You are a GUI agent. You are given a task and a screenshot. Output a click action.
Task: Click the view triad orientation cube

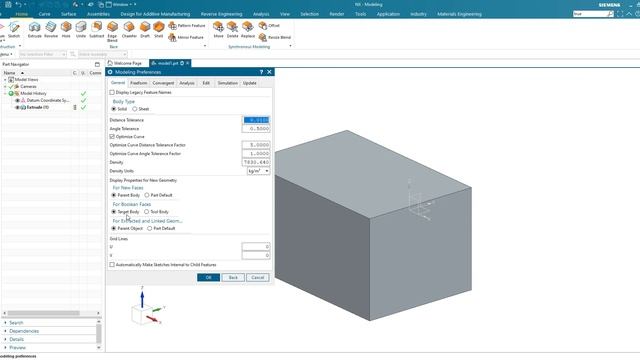(x=141, y=314)
